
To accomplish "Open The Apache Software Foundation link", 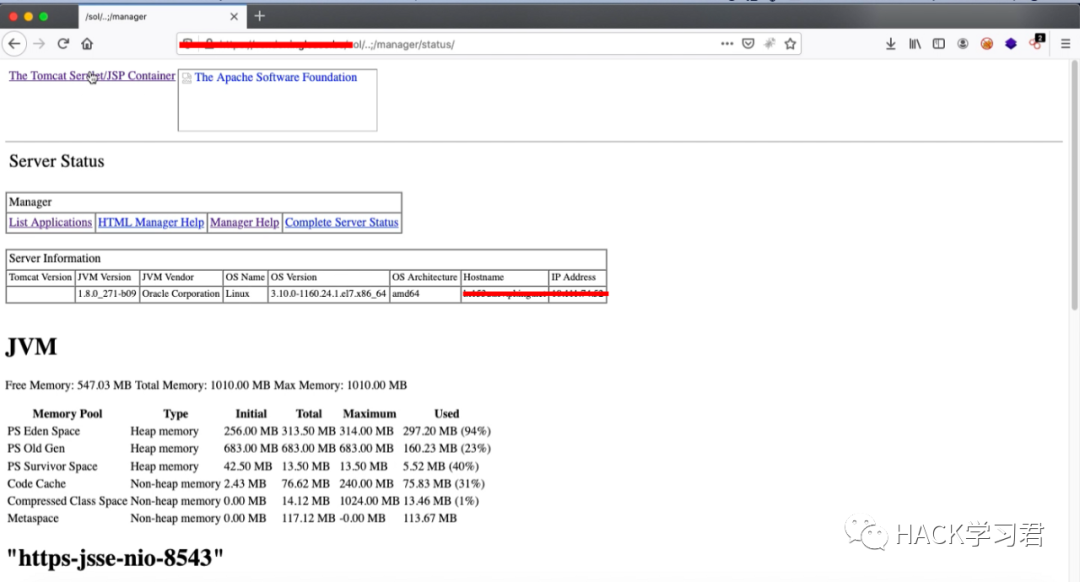I will coord(276,77).
